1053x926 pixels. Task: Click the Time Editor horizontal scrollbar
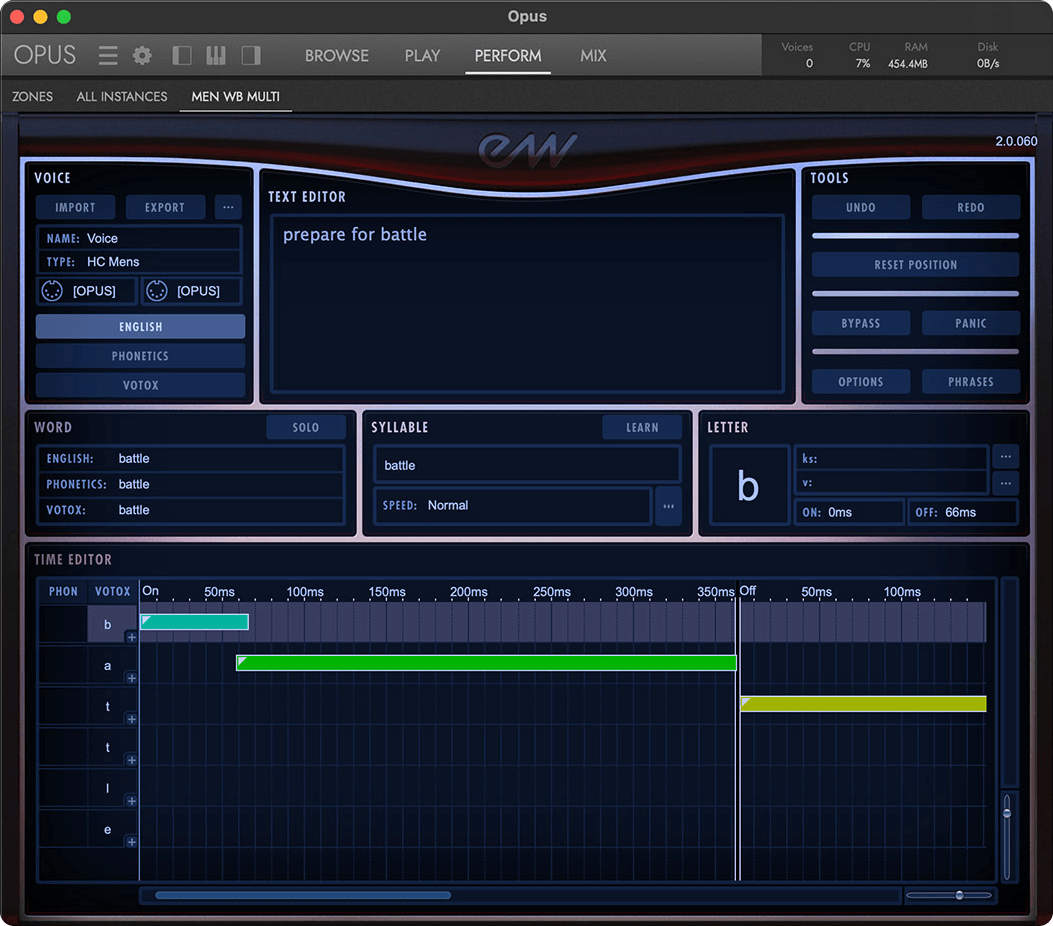303,895
